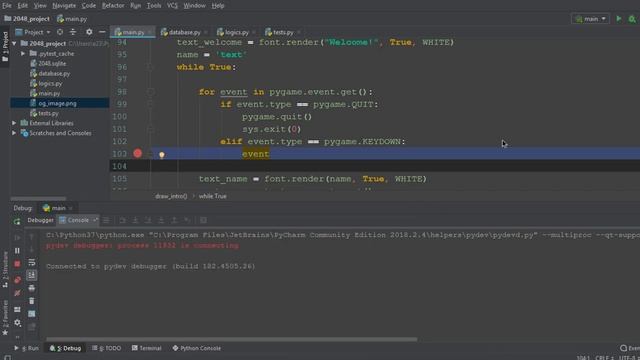Click the Step Over debugger icon
Screen dimensions: 640x360
(122, 220)
